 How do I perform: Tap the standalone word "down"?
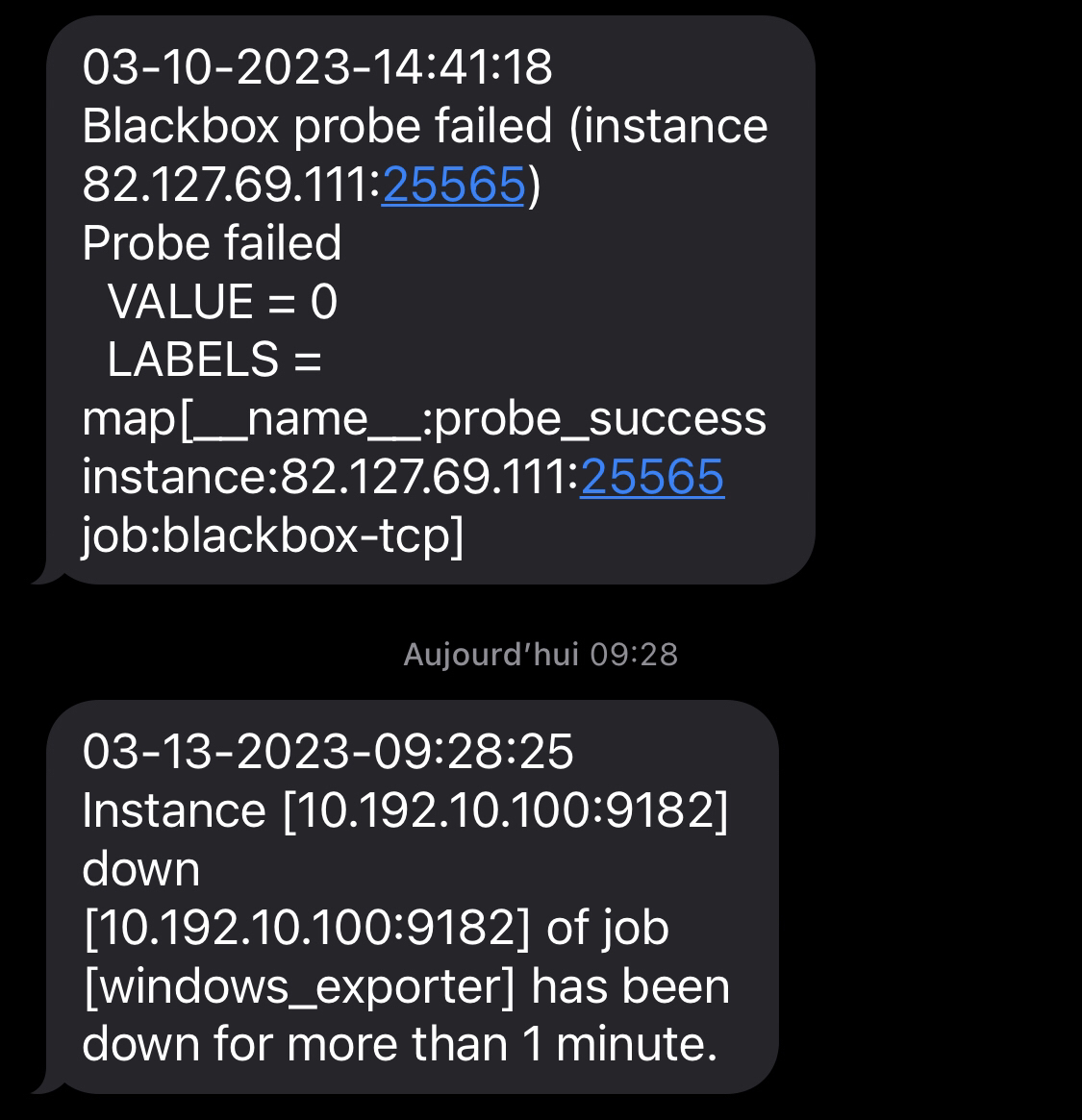[141, 869]
